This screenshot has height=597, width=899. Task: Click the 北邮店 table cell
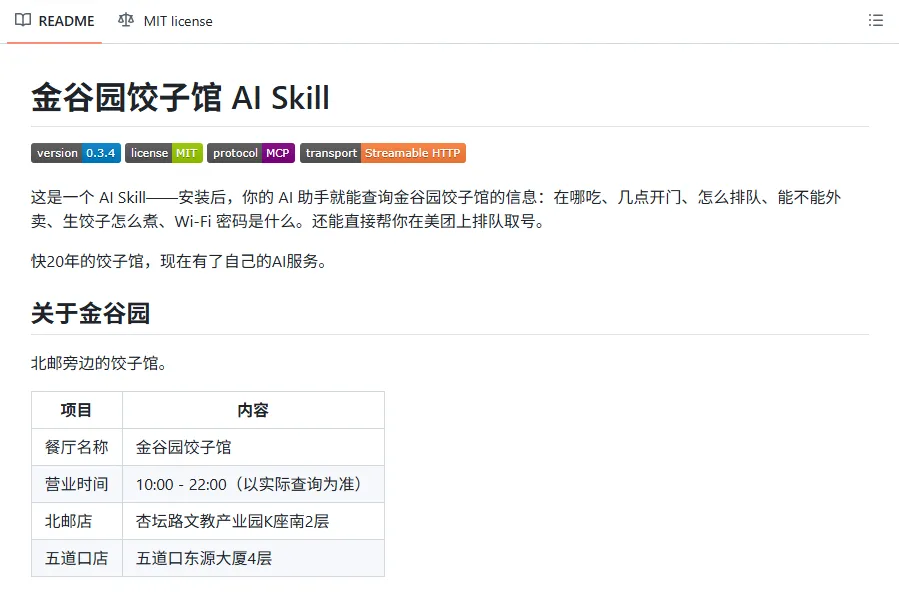point(77,521)
